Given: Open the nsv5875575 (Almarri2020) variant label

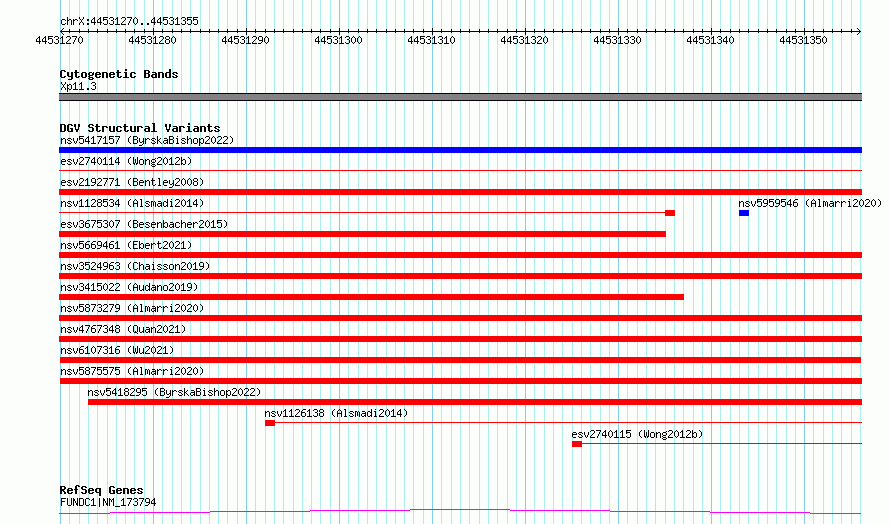Looking at the screenshot, I should click(132, 371).
